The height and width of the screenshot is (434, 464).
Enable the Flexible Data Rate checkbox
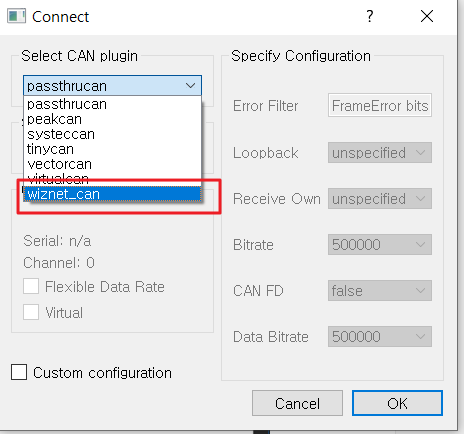[31, 287]
